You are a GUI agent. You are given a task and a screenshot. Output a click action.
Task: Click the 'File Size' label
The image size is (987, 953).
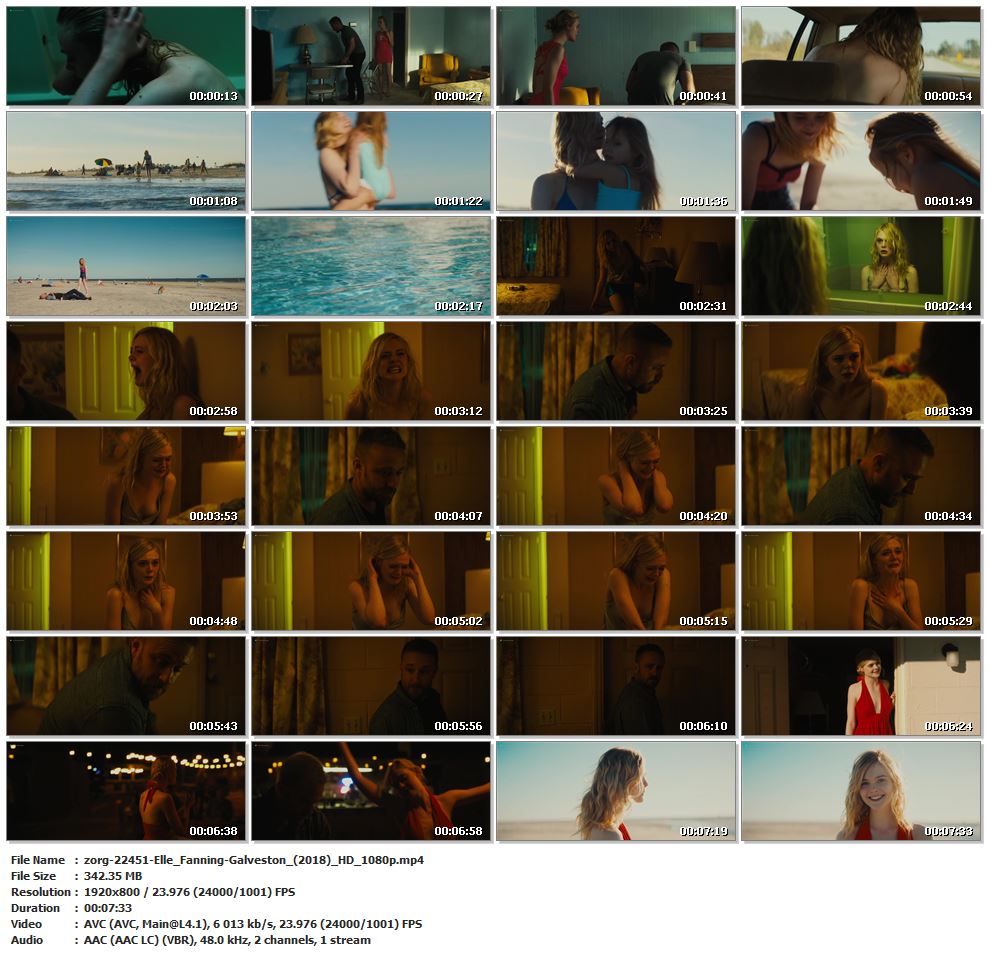(x=33, y=876)
